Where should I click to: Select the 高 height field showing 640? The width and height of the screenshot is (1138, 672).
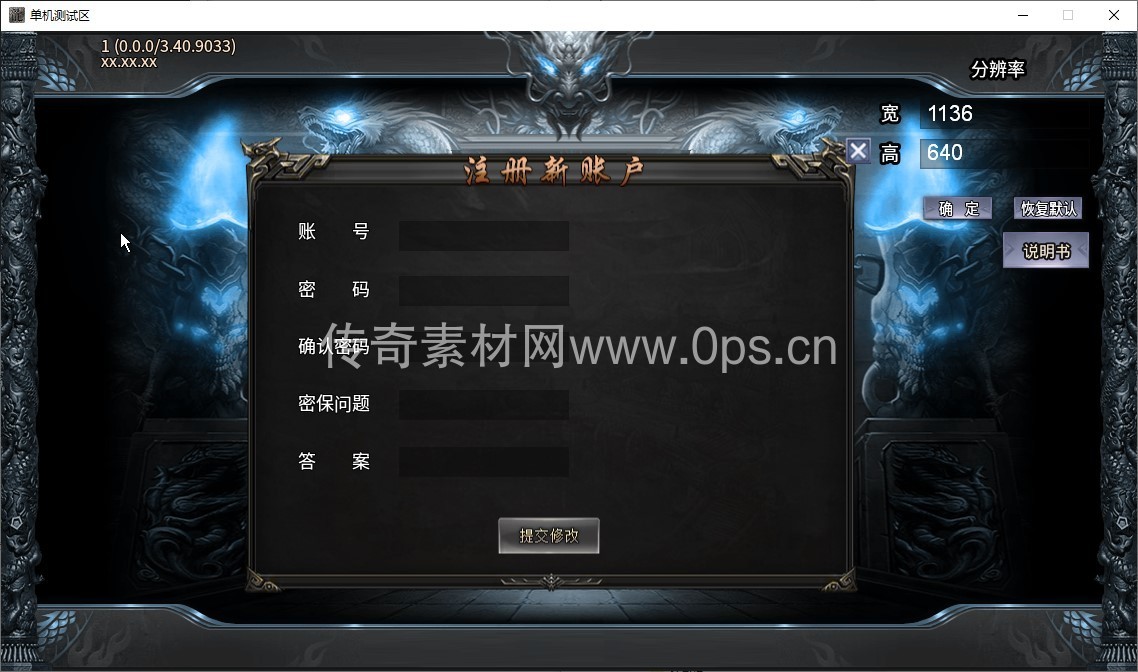(x=1004, y=153)
